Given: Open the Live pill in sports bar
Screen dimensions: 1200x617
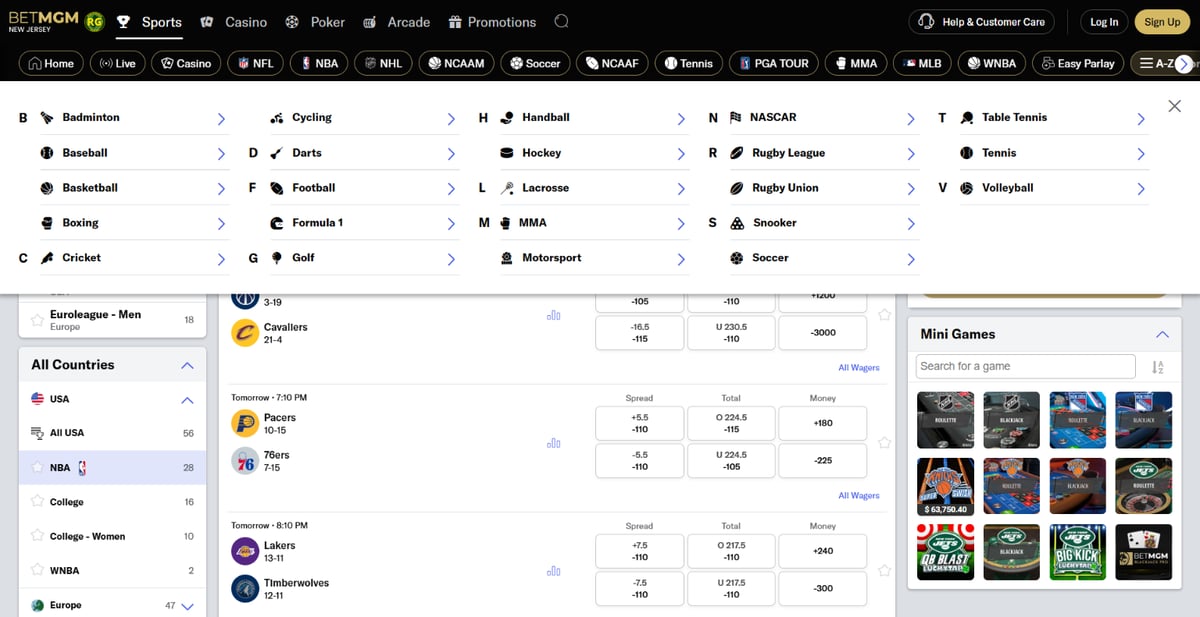Looking at the screenshot, I should pyautogui.click(x=117, y=63).
